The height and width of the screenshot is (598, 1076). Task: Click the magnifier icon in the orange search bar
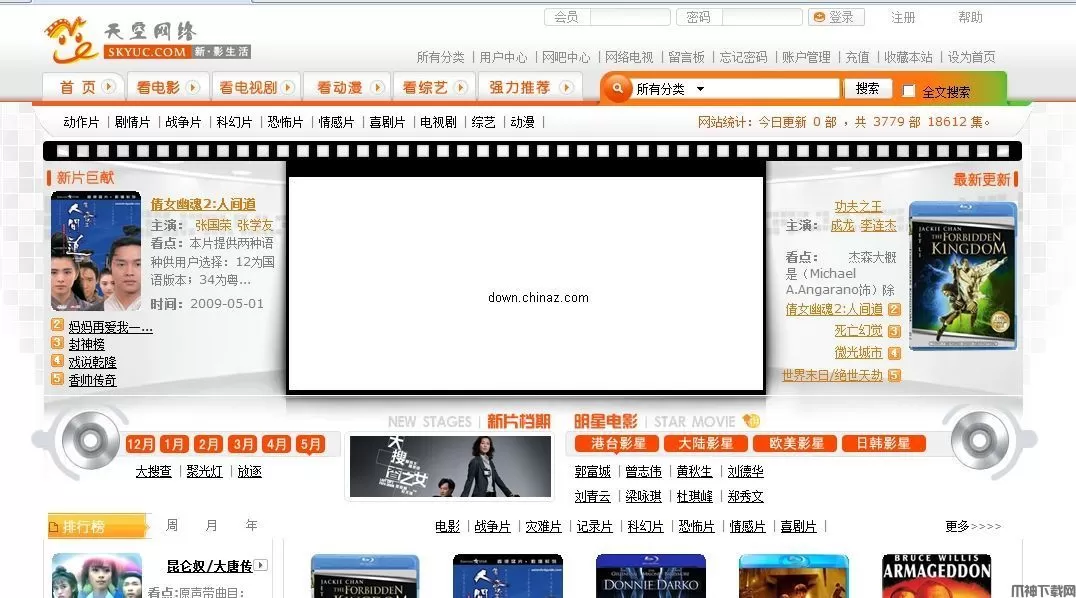pyautogui.click(x=620, y=88)
